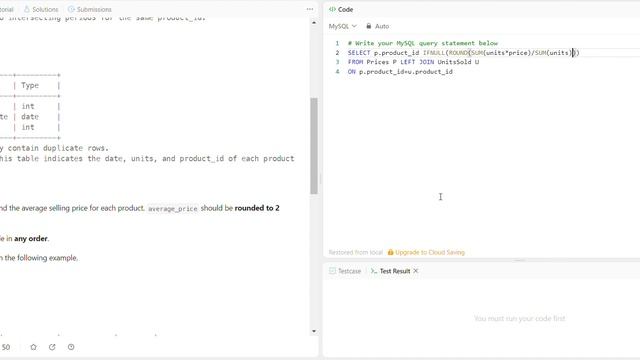Switch to the Testcase tab
The height and width of the screenshot is (360, 640).
[345, 271]
